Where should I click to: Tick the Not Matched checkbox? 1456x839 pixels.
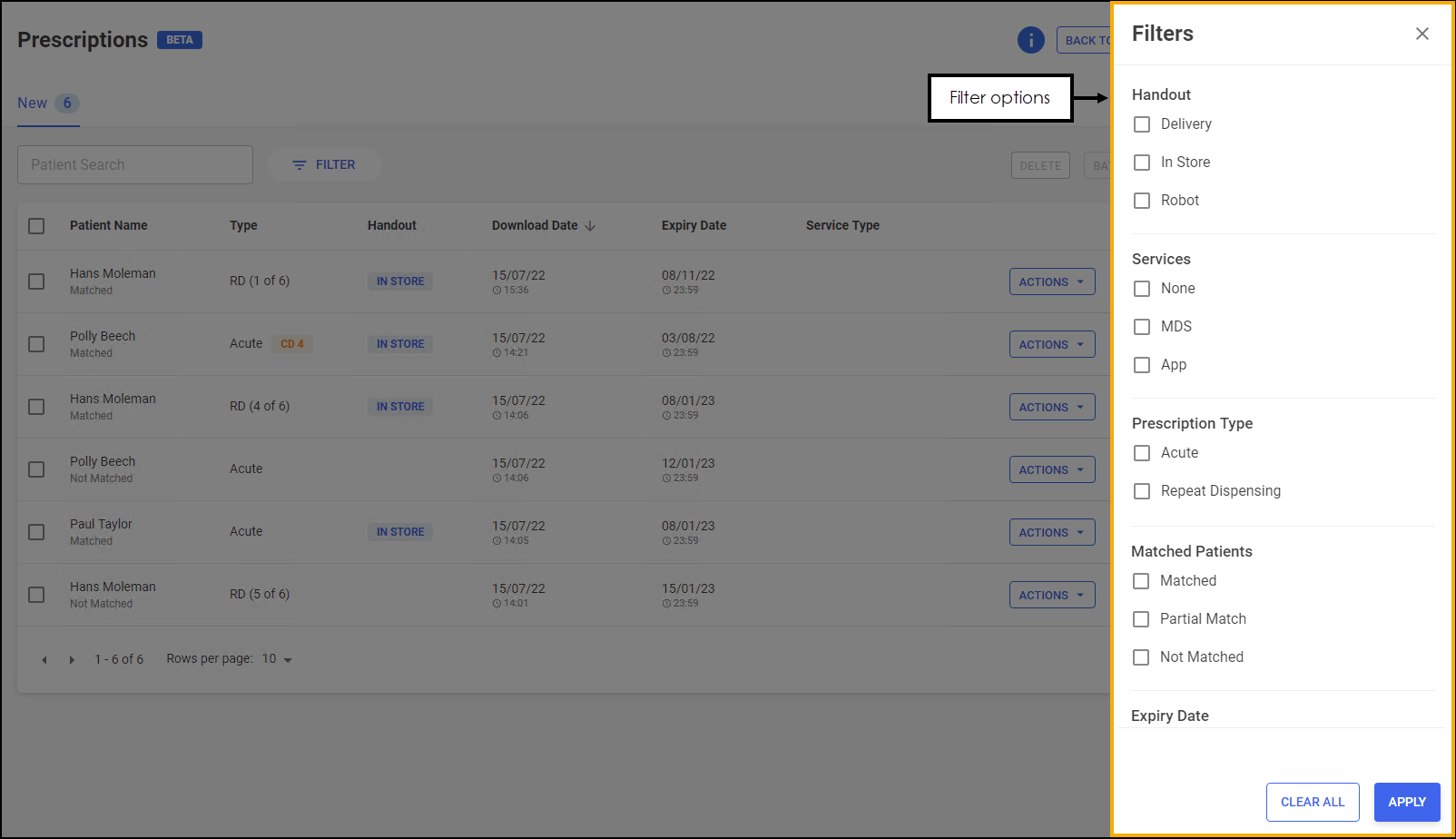pos(1141,657)
